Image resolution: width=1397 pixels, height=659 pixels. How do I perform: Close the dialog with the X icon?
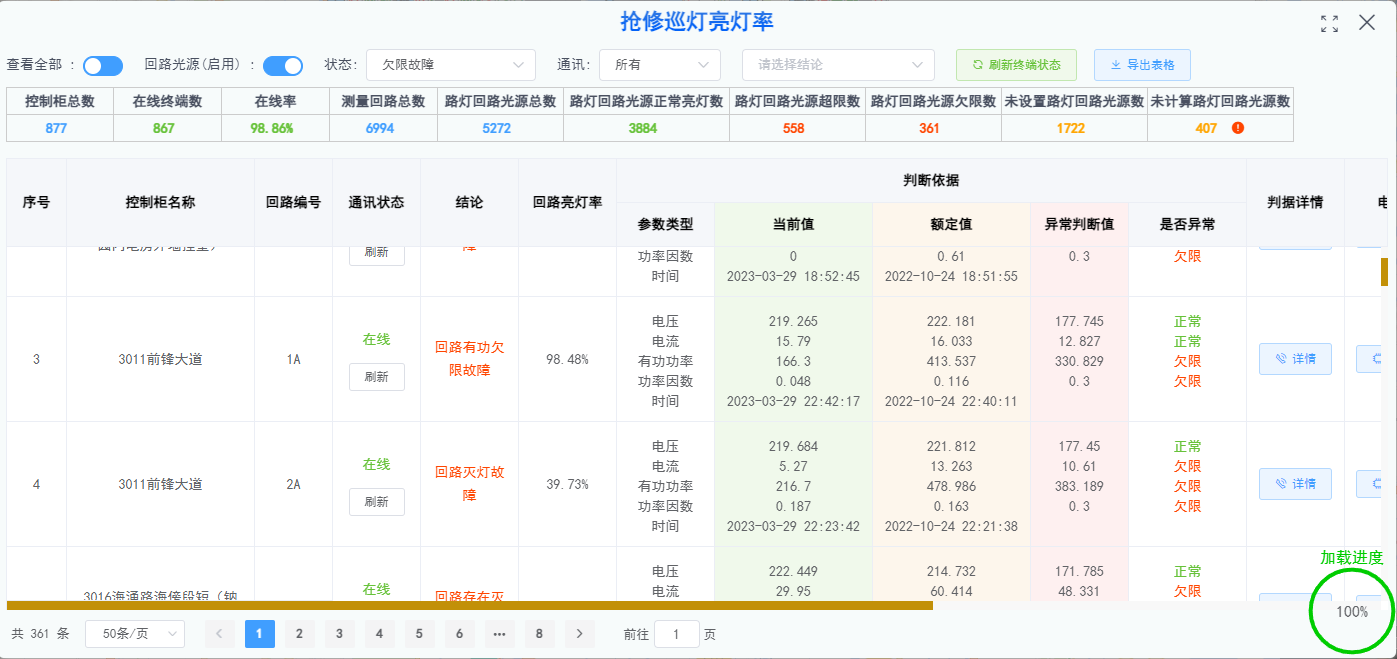1367,23
